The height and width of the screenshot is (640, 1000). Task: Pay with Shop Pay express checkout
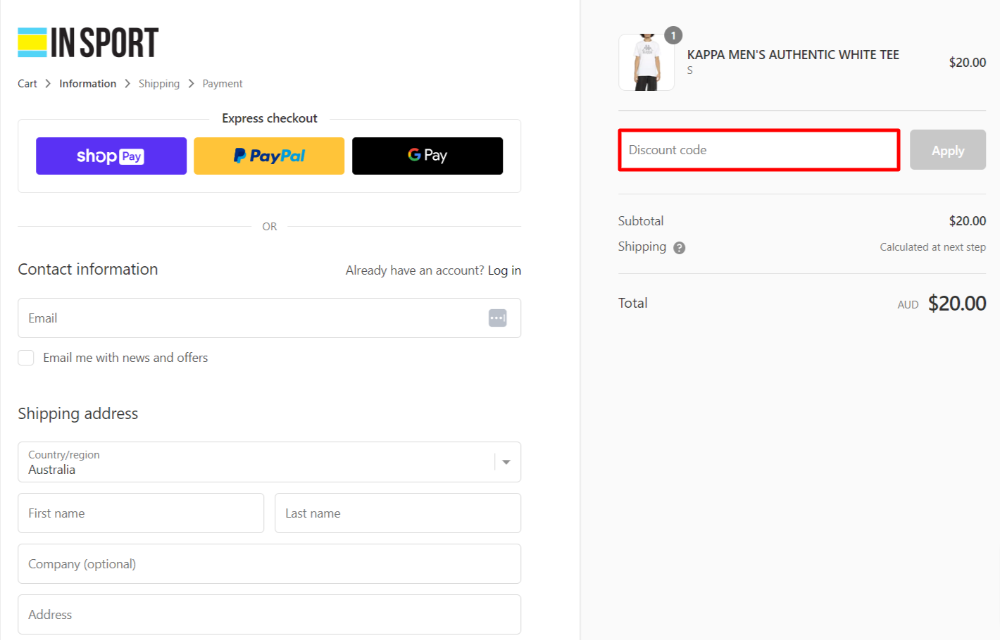(111, 156)
